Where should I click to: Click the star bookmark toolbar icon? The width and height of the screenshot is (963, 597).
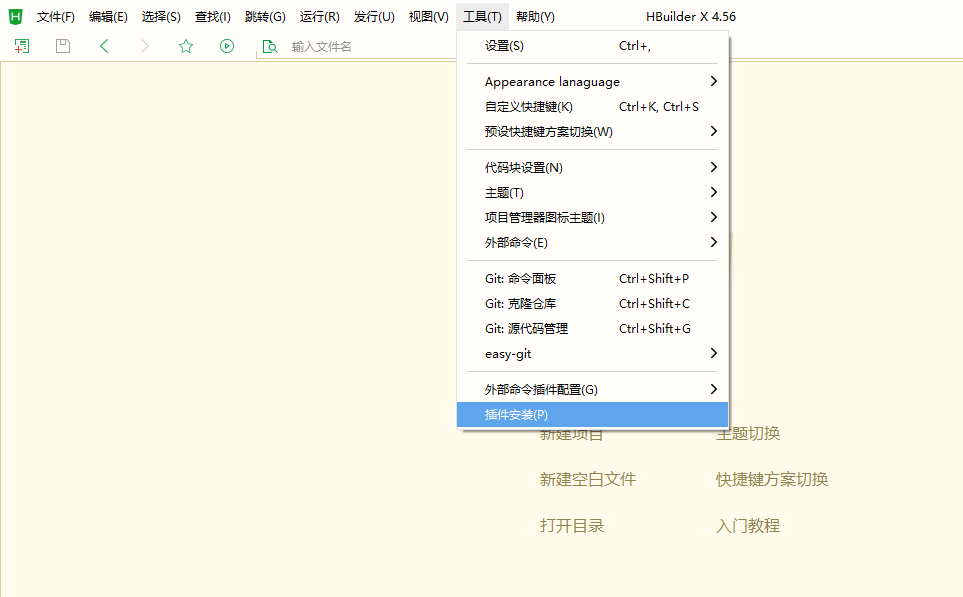(x=186, y=46)
